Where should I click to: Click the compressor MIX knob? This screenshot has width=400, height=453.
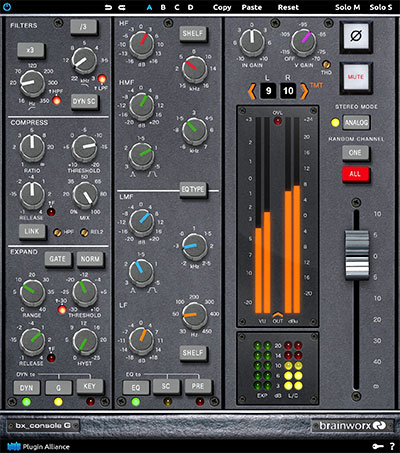[x=85, y=195]
